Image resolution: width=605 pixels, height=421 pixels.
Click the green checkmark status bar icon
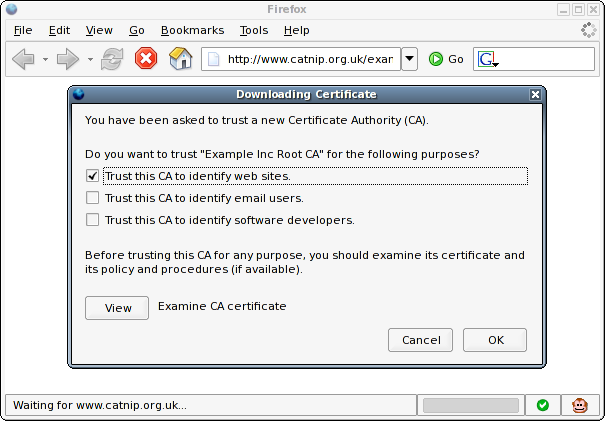click(x=542, y=405)
